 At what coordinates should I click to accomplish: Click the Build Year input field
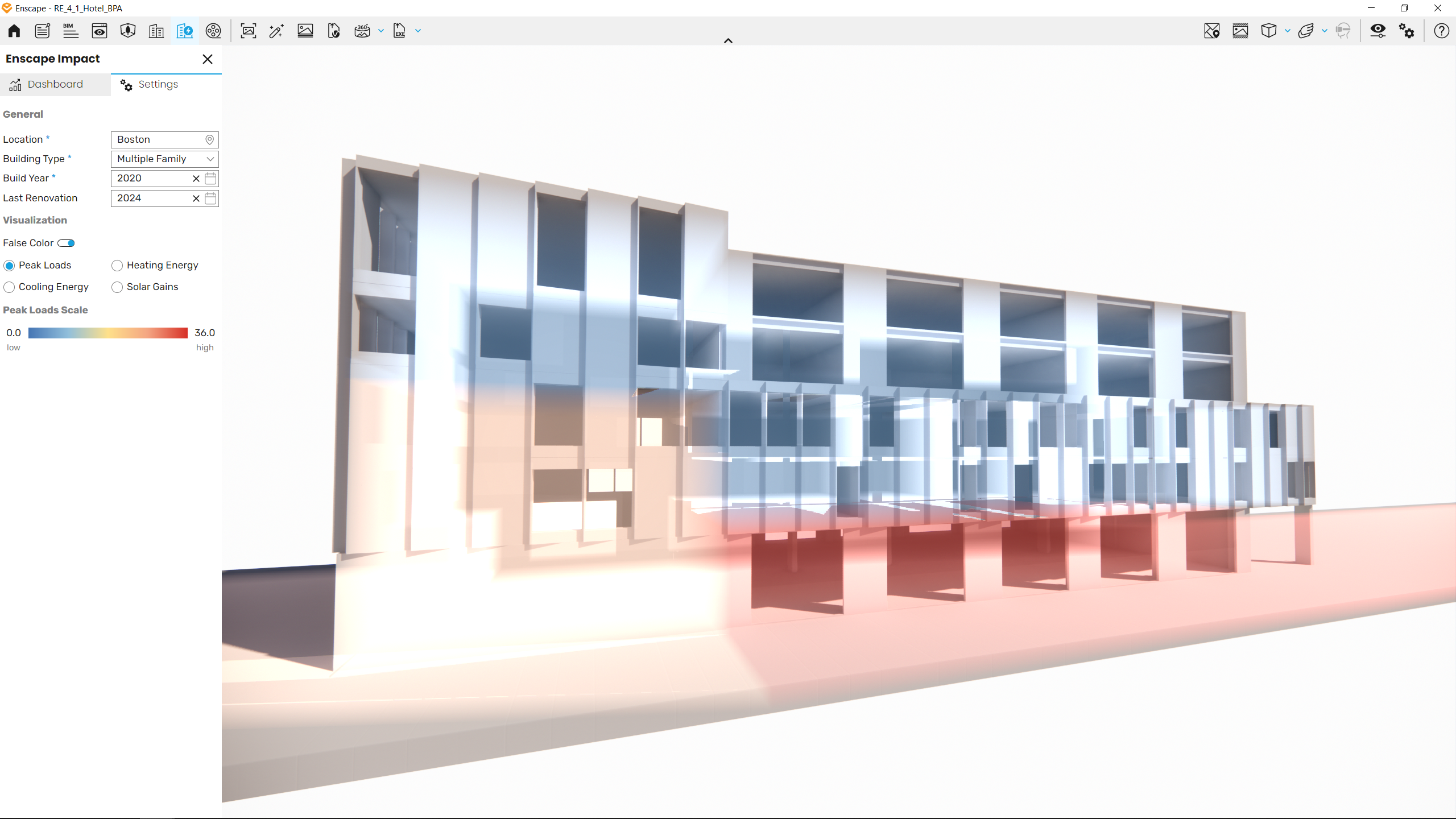pos(164,179)
